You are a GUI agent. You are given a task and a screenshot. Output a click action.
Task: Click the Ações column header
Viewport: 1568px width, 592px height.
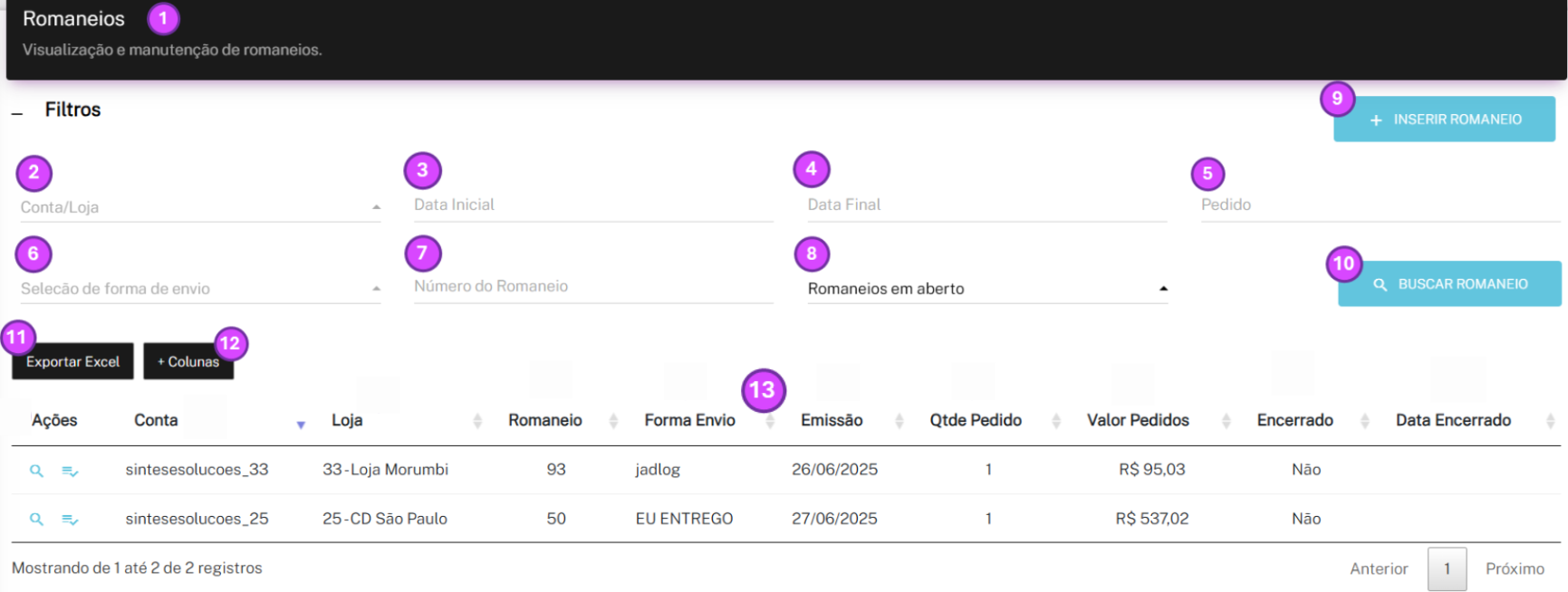click(54, 421)
